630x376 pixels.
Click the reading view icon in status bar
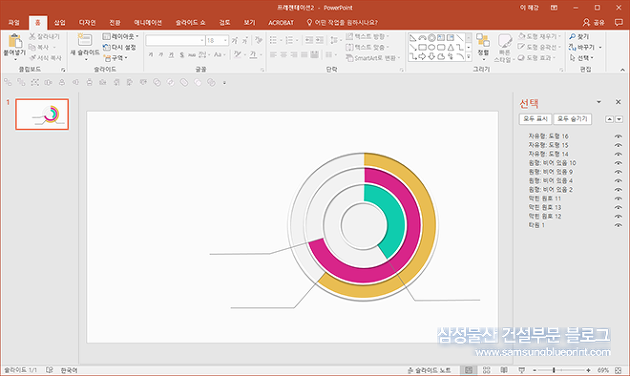click(504, 370)
